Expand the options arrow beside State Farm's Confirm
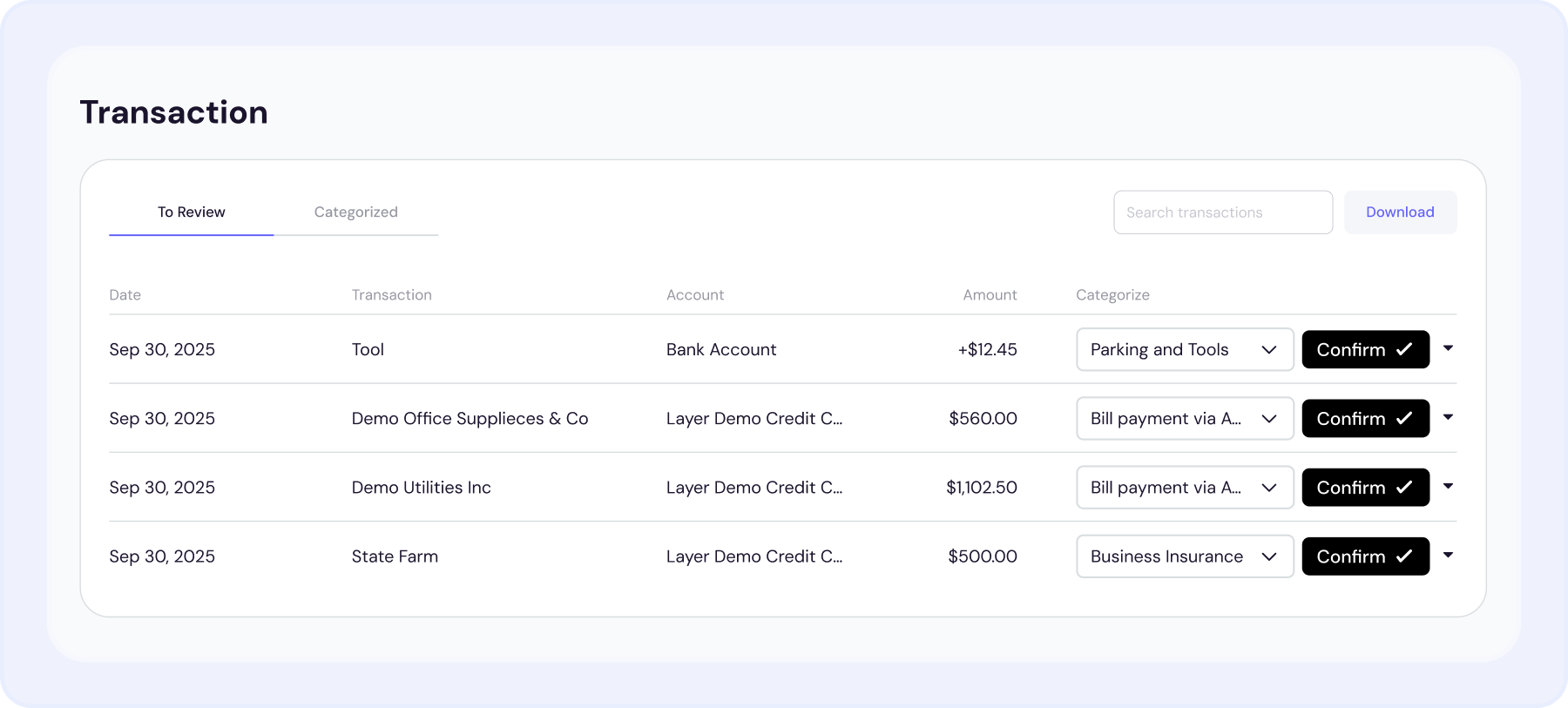 pos(1449,555)
